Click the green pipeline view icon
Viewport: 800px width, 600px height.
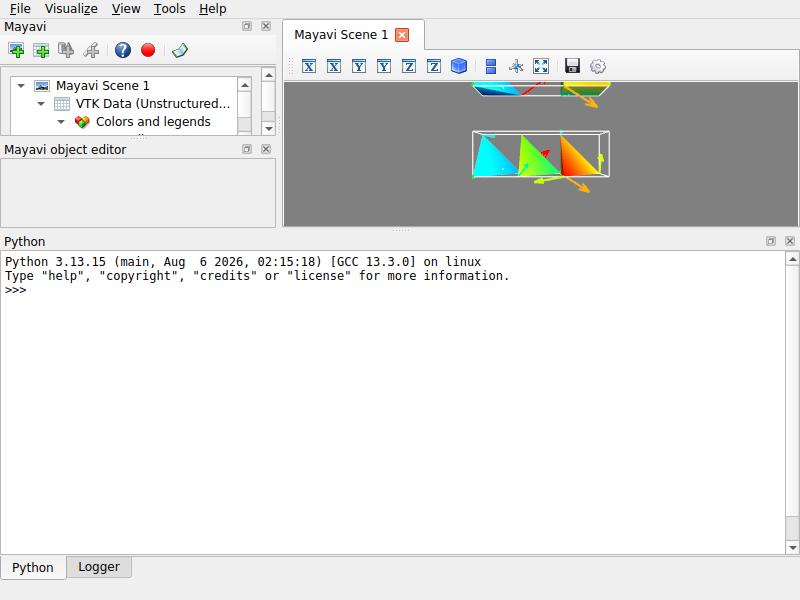180,50
